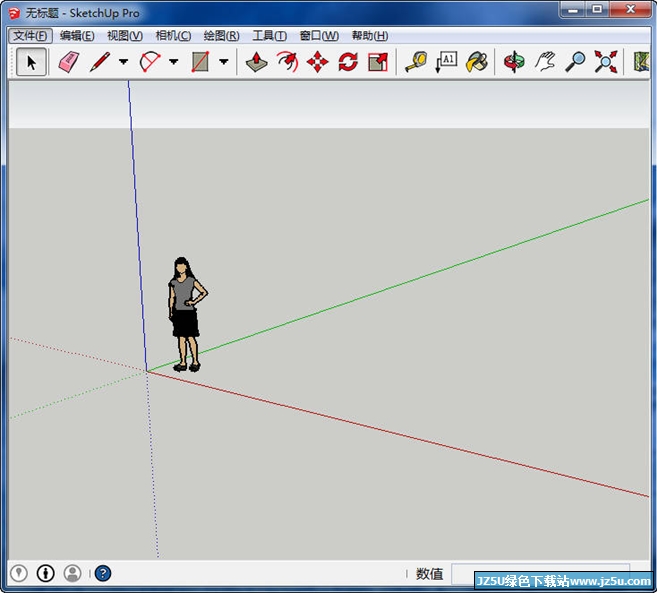Click the user sign-in status icon
Image resolution: width=657 pixels, height=593 pixels.
(x=72, y=573)
